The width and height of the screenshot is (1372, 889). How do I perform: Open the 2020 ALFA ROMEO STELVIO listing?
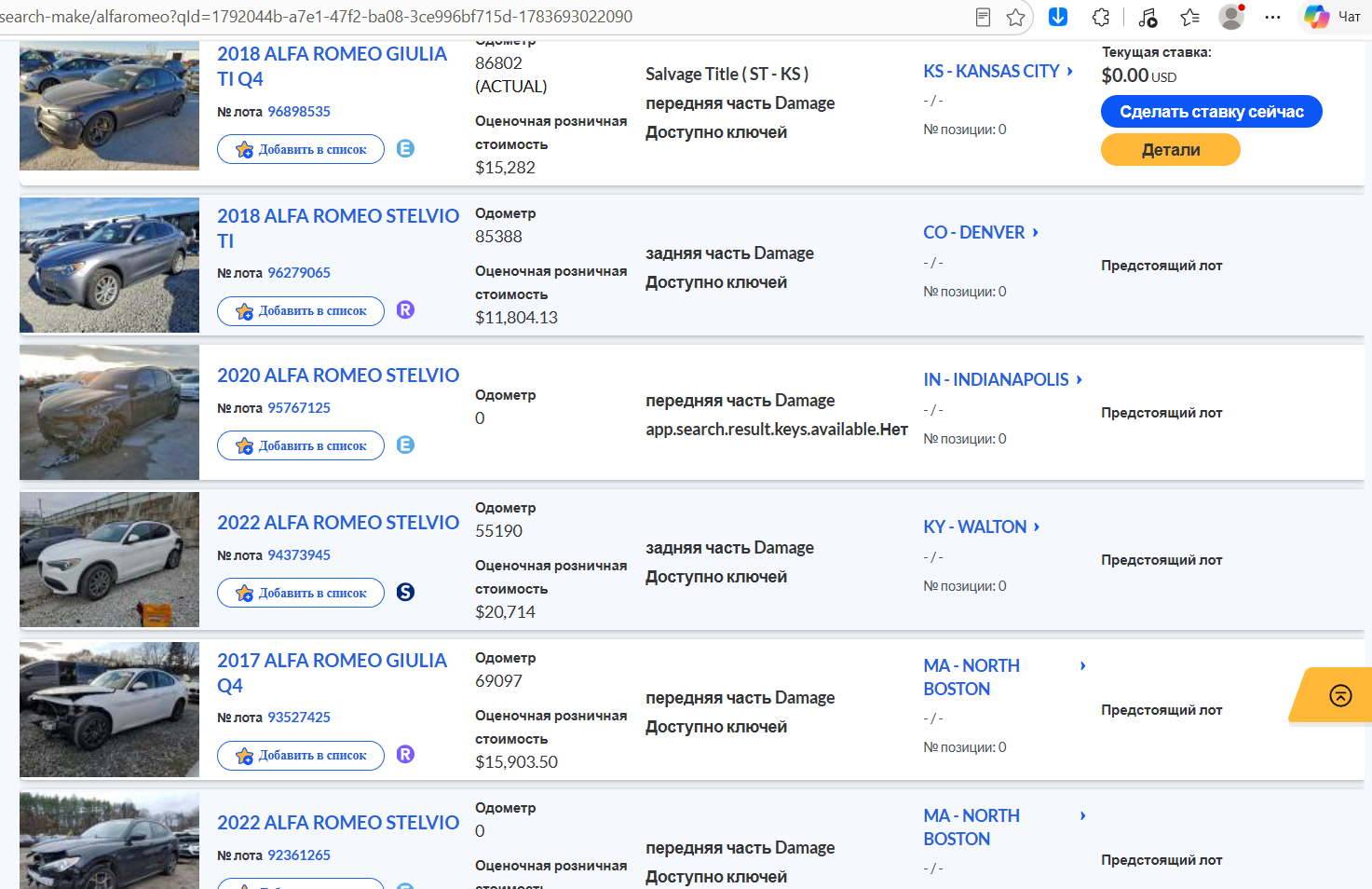(338, 375)
